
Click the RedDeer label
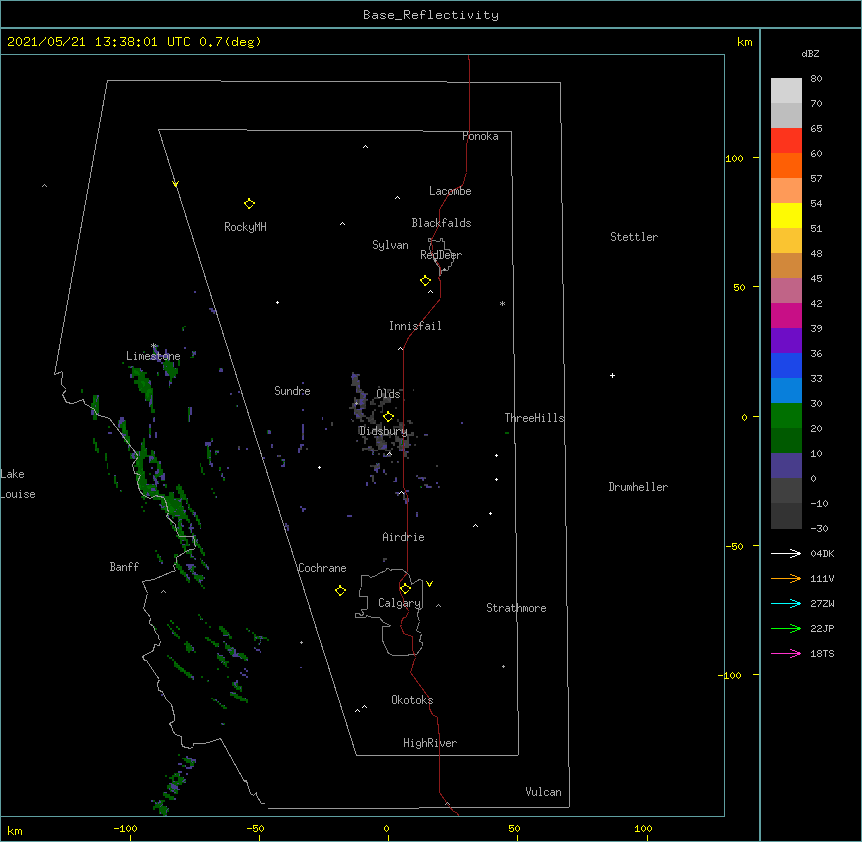441,255
